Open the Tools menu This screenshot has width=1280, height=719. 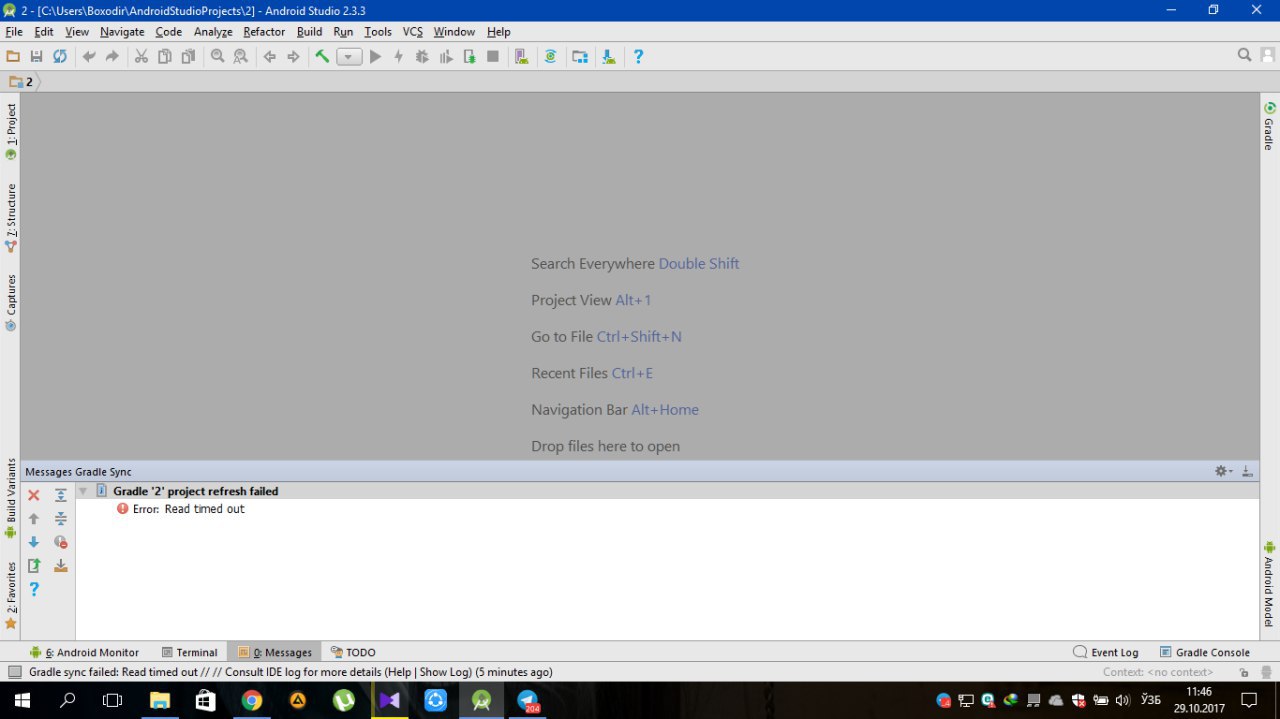click(x=378, y=32)
